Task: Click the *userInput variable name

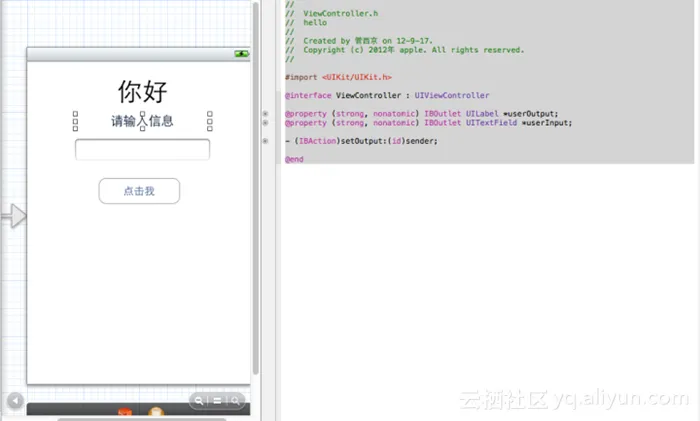Action: 547,123
